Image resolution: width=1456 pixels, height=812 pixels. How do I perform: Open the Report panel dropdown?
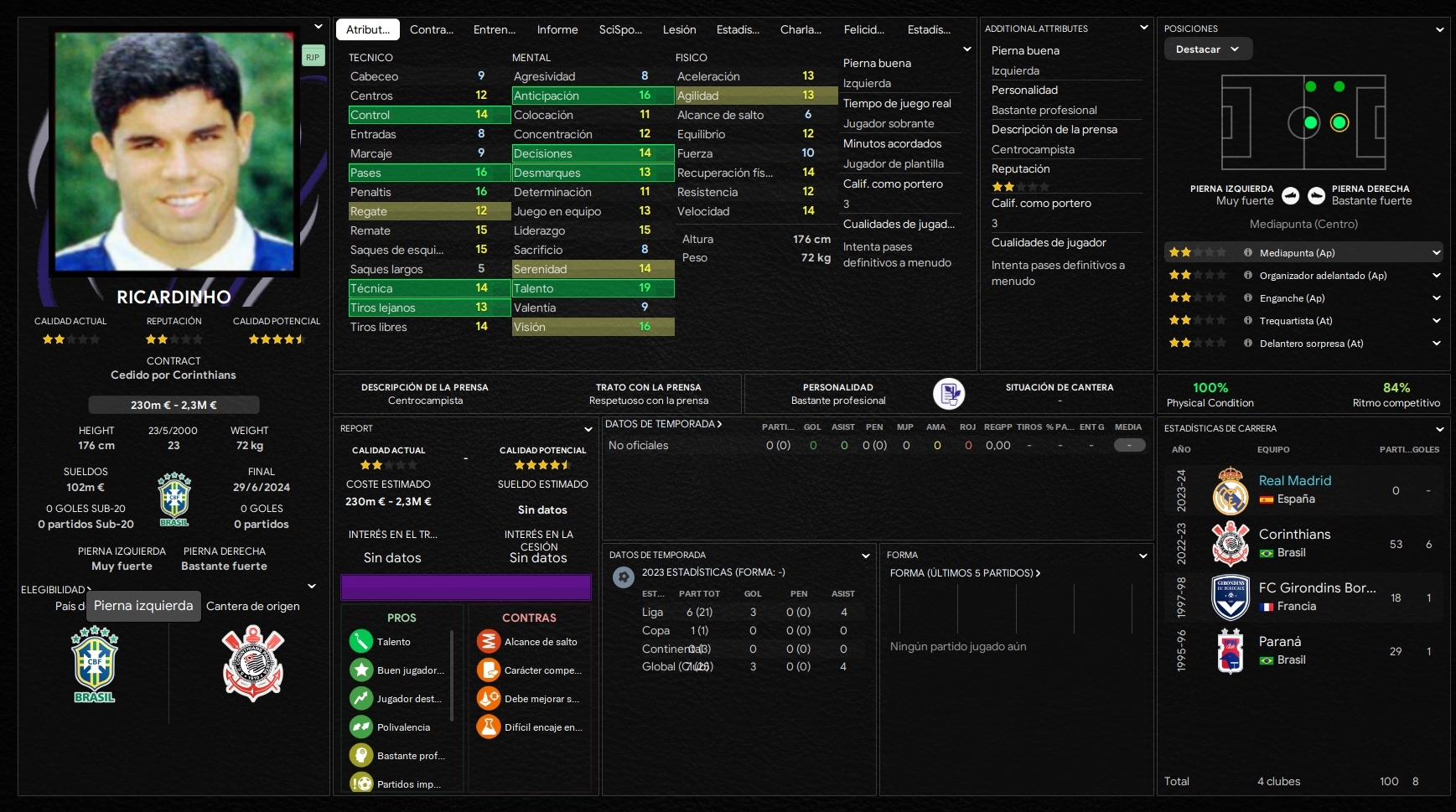click(x=588, y=429)
